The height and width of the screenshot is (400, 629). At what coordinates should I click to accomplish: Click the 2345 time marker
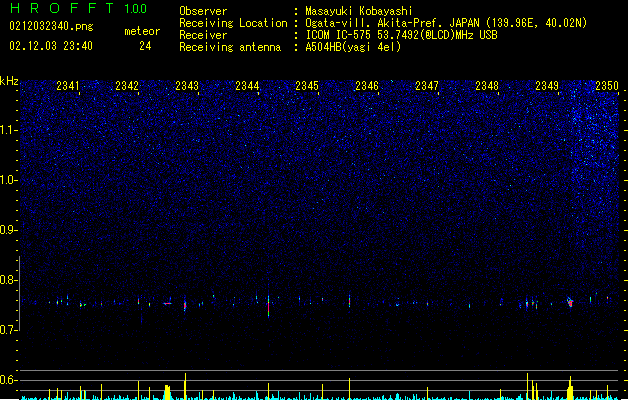(307, 86)
